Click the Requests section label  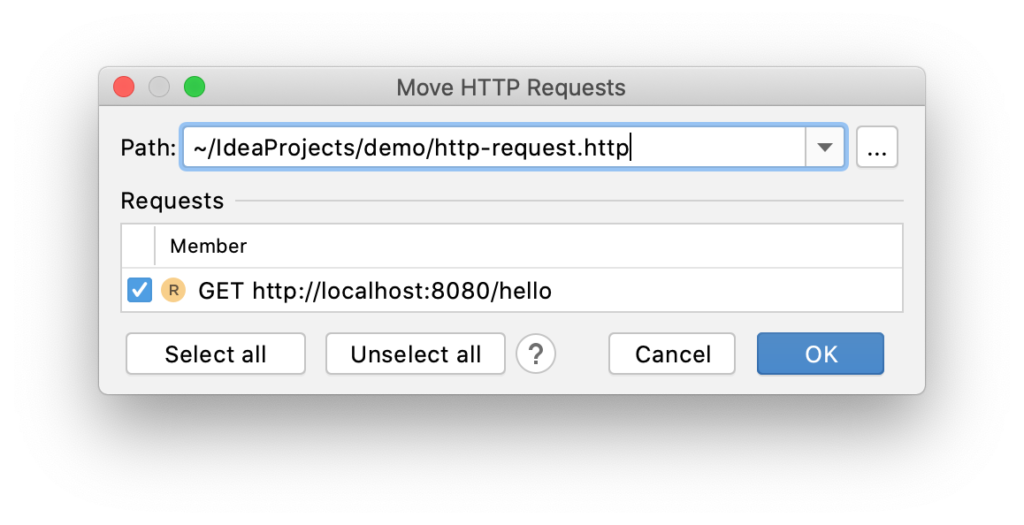(x=172, y=200)
